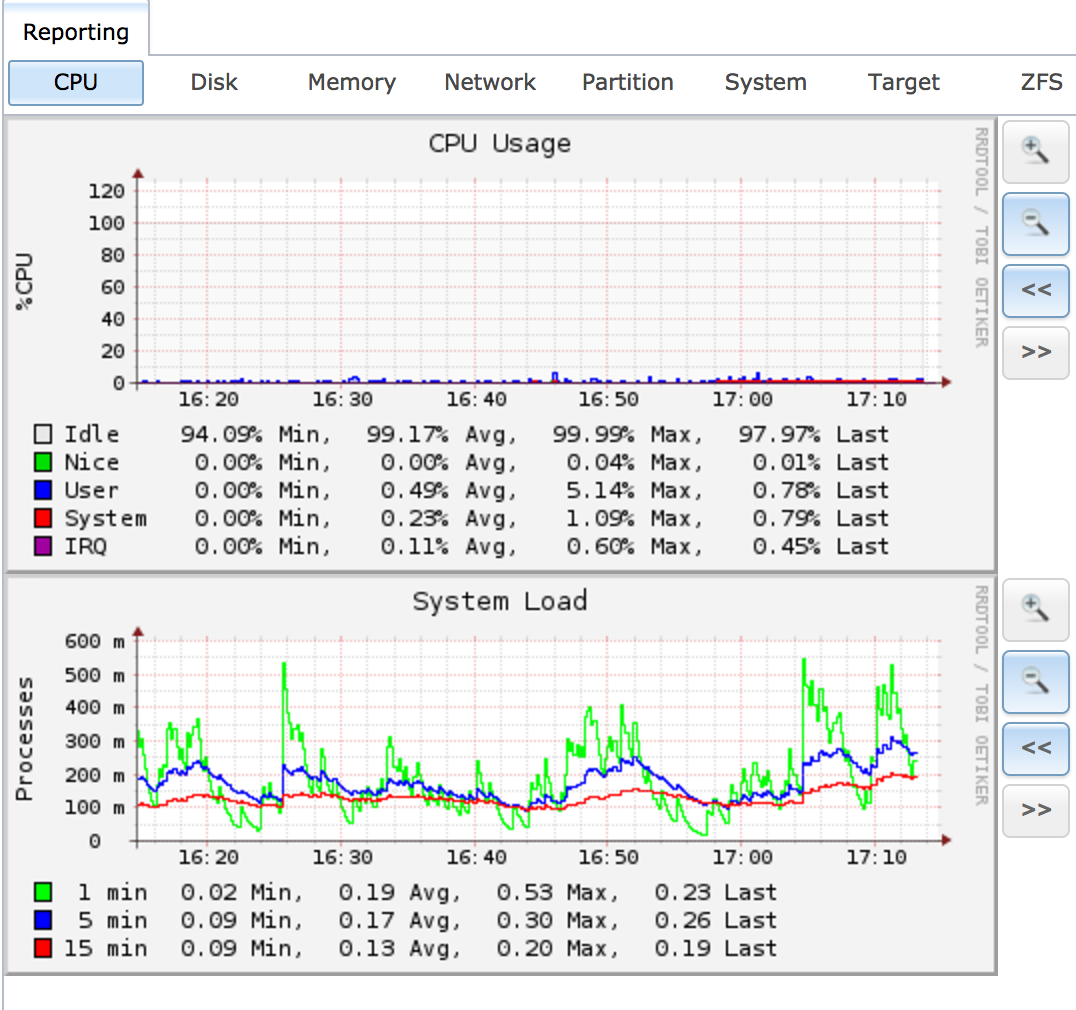
Task: Switch to the Network tab
Action: pos(490,82)
